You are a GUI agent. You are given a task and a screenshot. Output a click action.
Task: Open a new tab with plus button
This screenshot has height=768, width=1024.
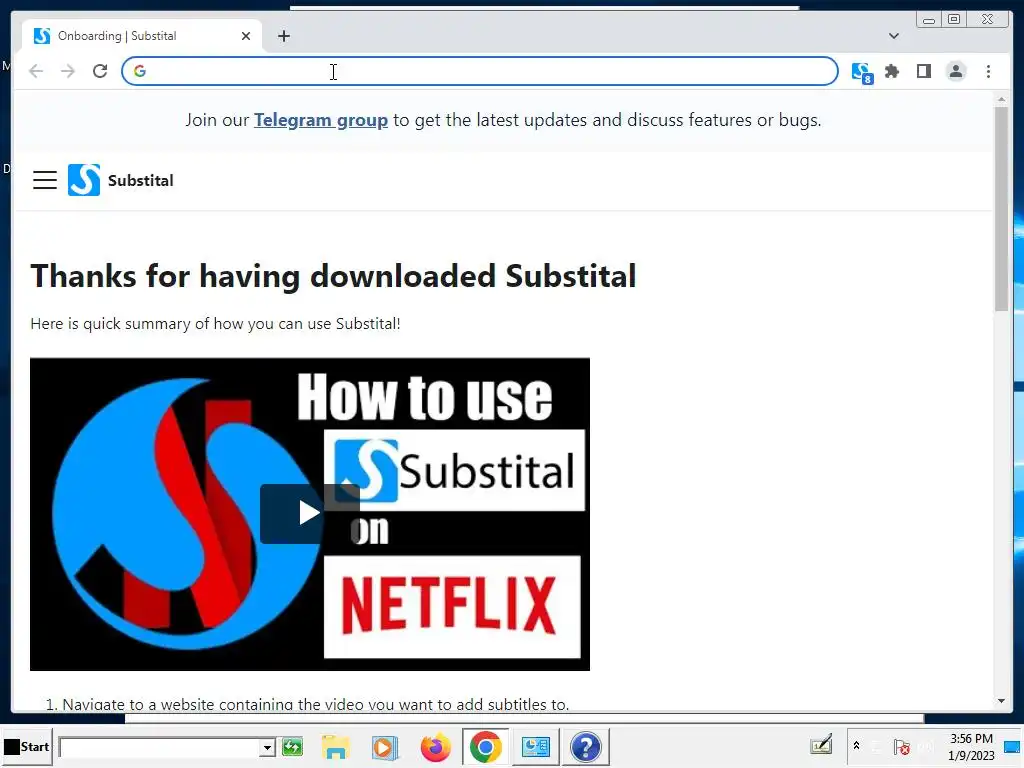tap(283, 36)
